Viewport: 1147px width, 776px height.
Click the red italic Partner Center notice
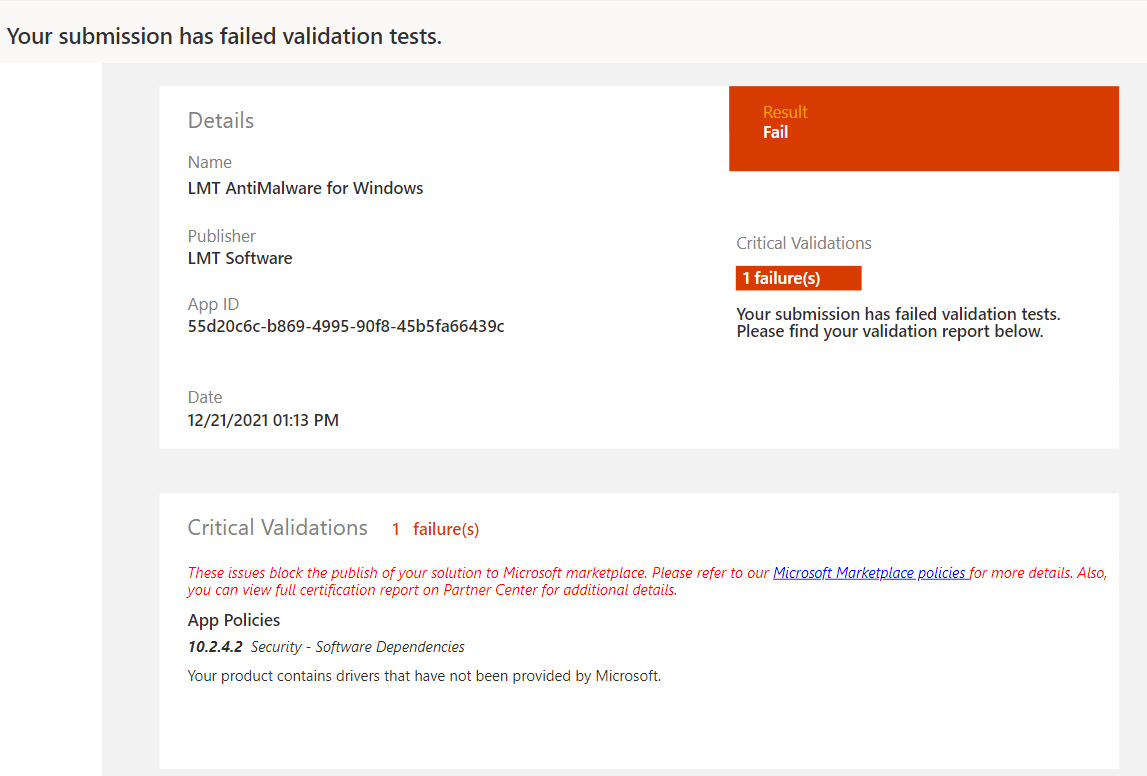tap(432, 590)
